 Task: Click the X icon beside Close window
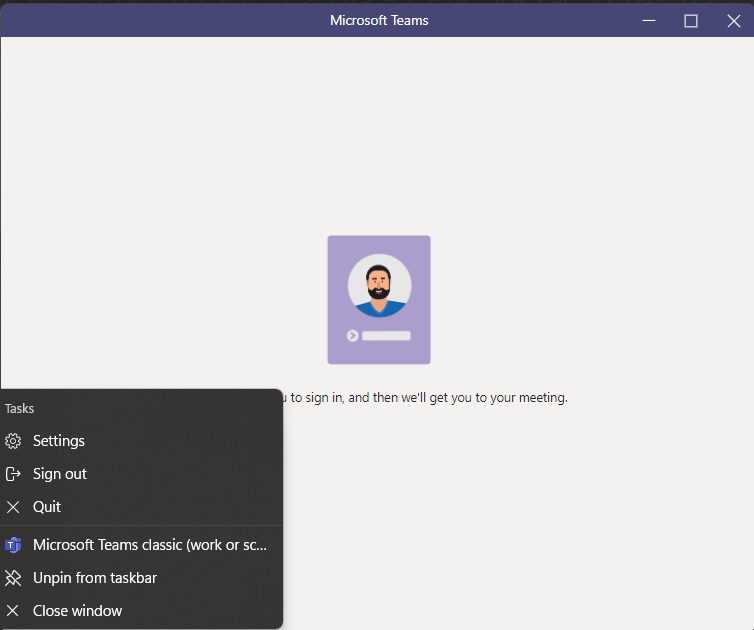[13, 611]
